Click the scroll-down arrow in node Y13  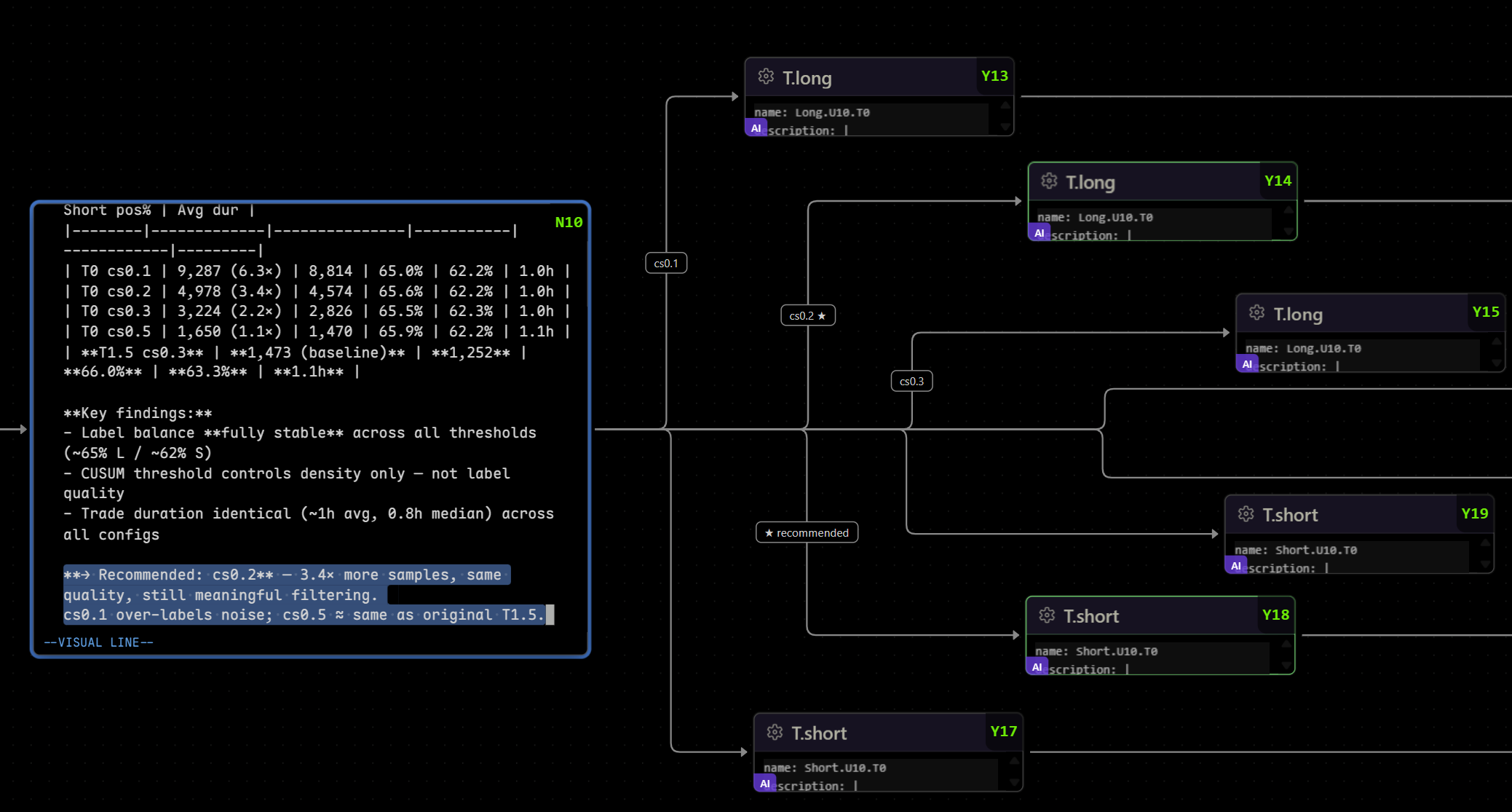tap(1005, 127)
